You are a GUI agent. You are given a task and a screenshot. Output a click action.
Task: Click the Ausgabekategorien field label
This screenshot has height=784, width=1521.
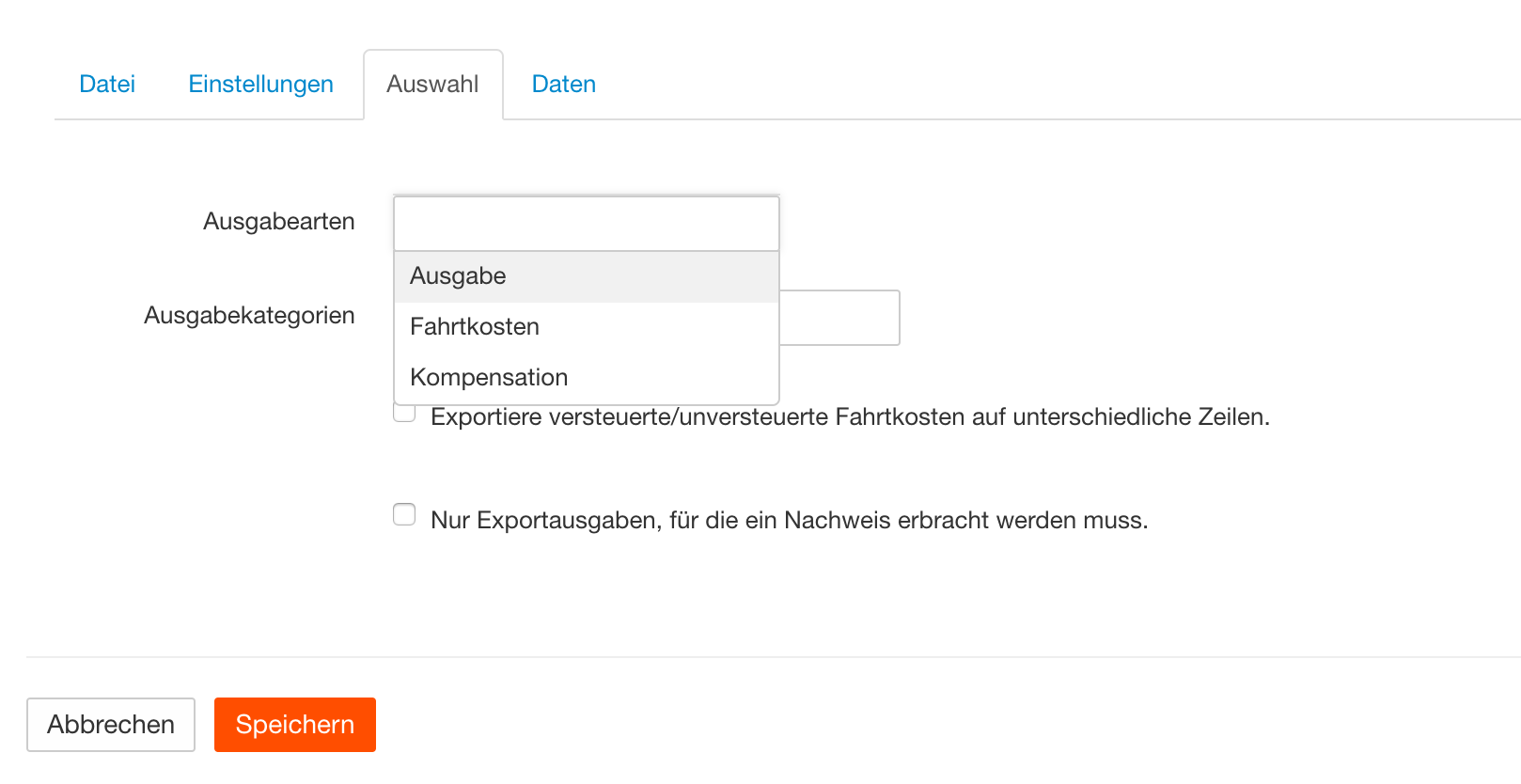249,316
